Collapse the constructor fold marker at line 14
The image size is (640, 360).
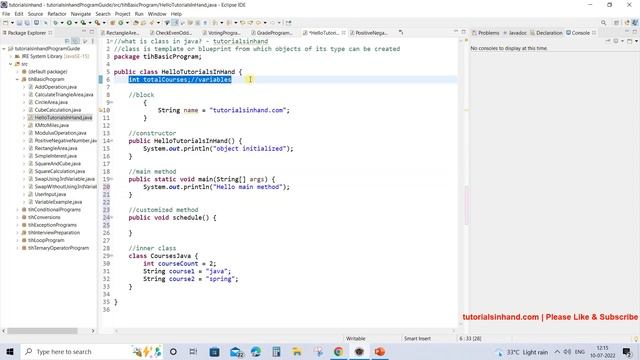click(x=112, y=141)
